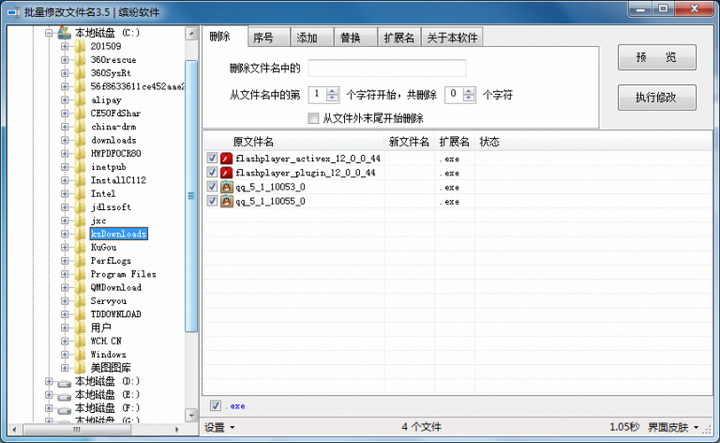Decrease the delete character count spinner
This screenshot has height=443, width=720.
click(x=469, y=98)
